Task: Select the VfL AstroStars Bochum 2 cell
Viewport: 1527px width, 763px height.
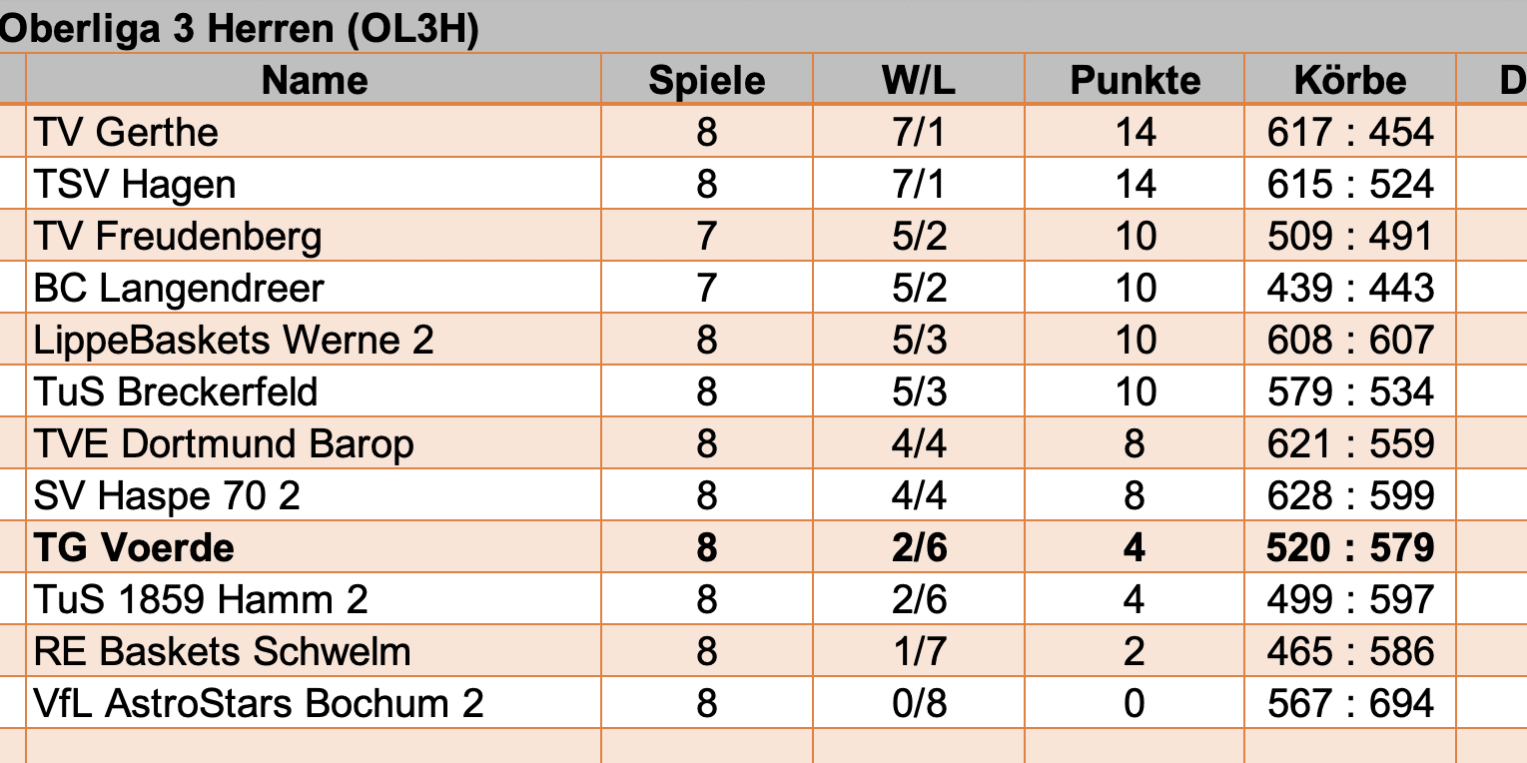Action: click(x=259, y=704)
